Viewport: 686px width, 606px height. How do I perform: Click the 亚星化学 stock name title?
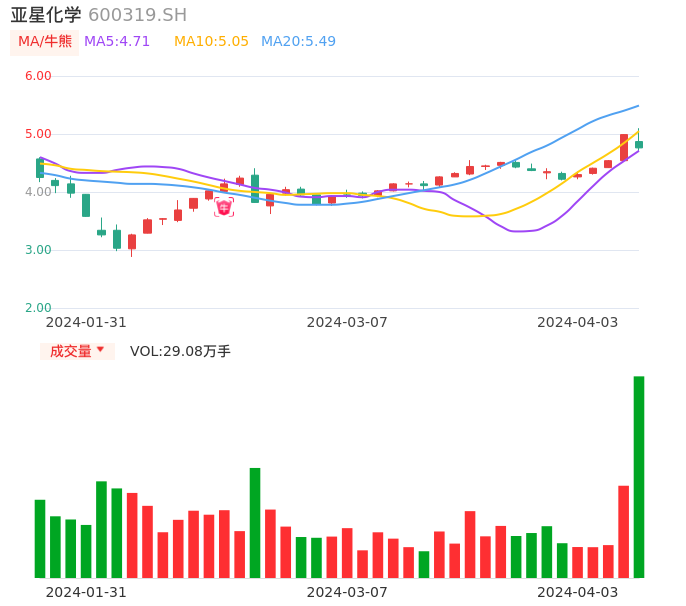click(46, 15)
